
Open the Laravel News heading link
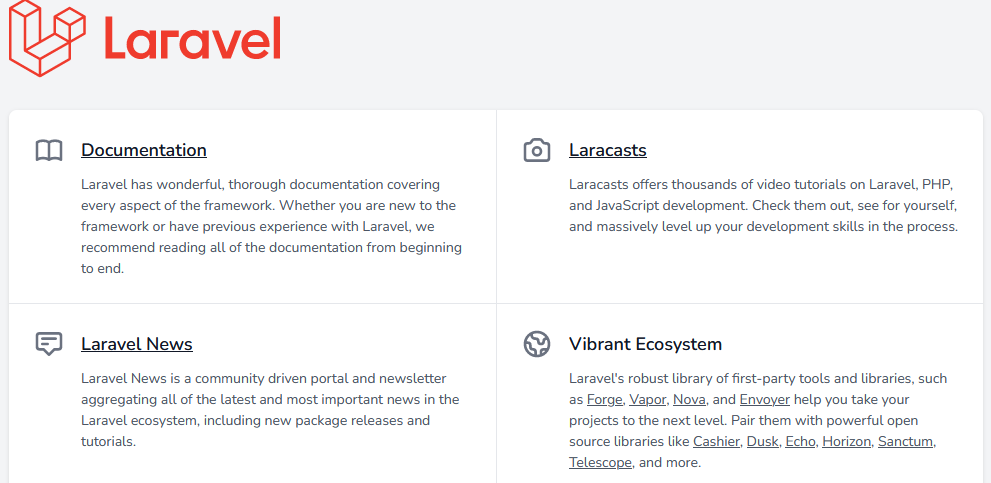click(x=137, y=344)
